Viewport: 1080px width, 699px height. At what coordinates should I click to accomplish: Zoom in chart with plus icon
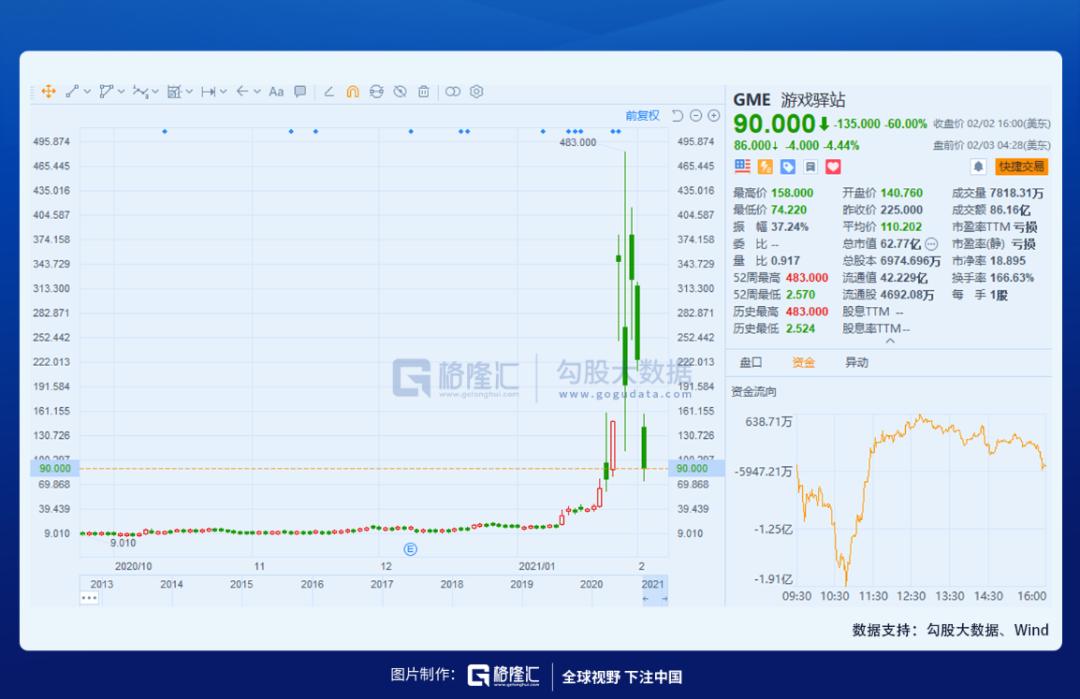tap(714, 116)
